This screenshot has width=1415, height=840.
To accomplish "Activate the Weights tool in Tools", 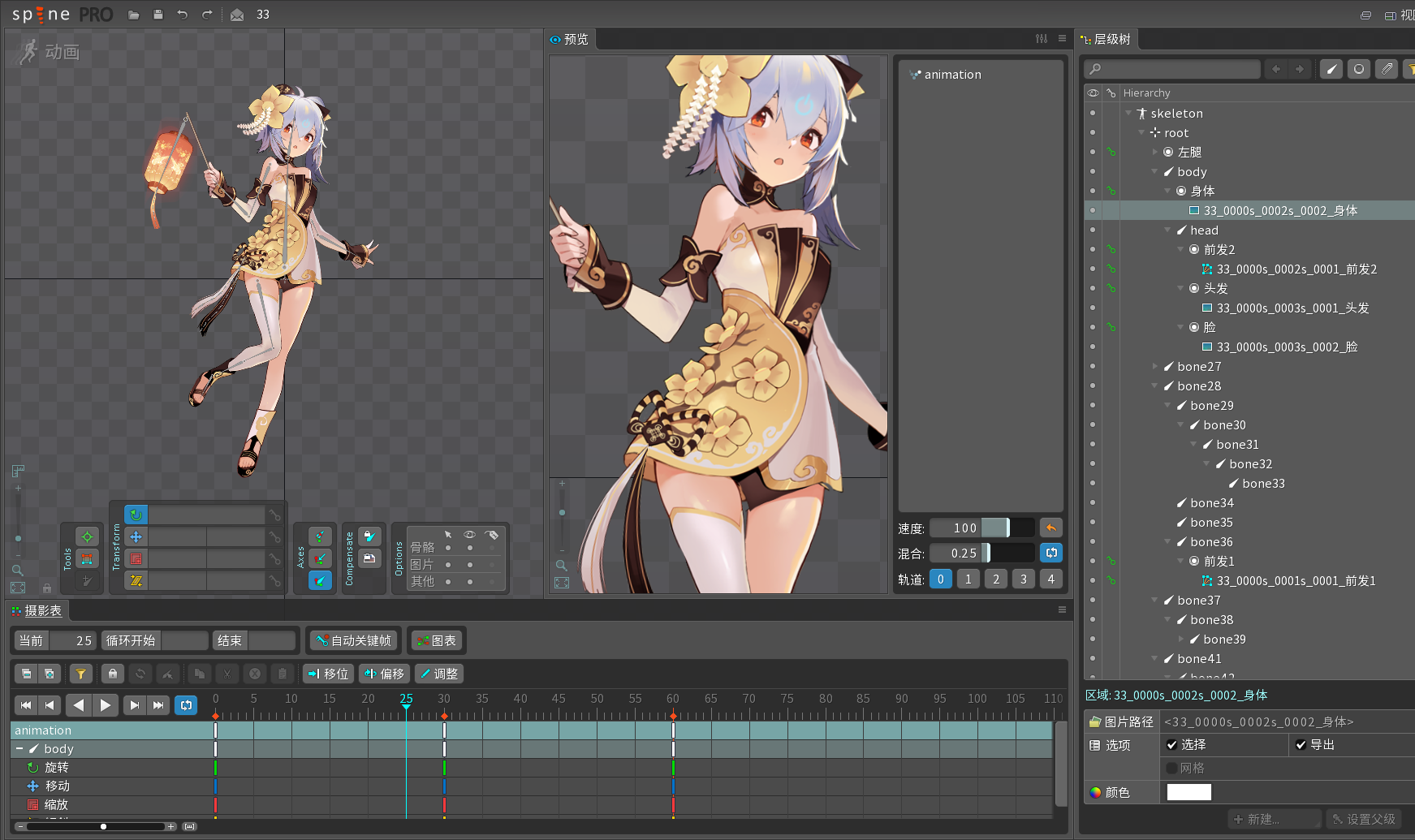I will 87,558.
